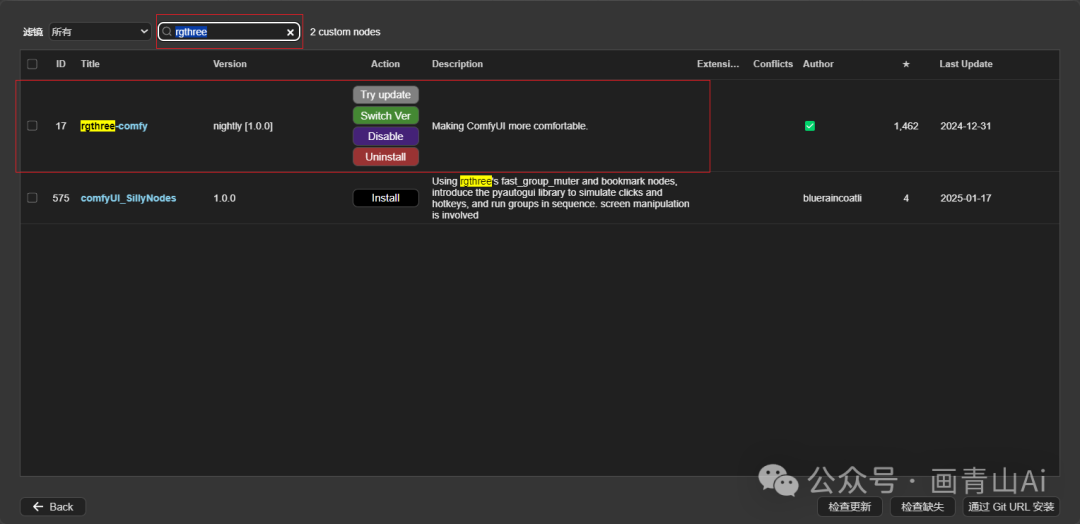
Task: Click the Extensi... column header
Action: click(x=718, y=64)
